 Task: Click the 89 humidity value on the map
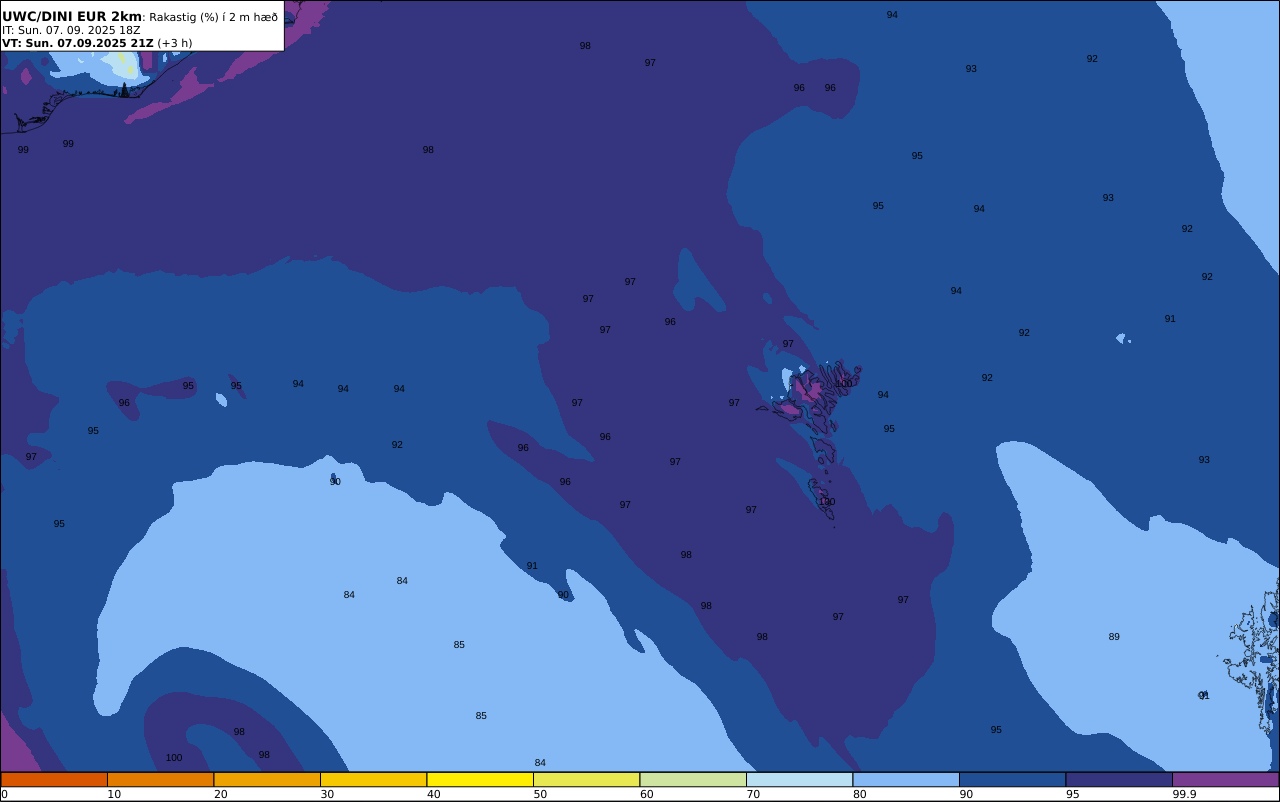[x=1114, y=637]
